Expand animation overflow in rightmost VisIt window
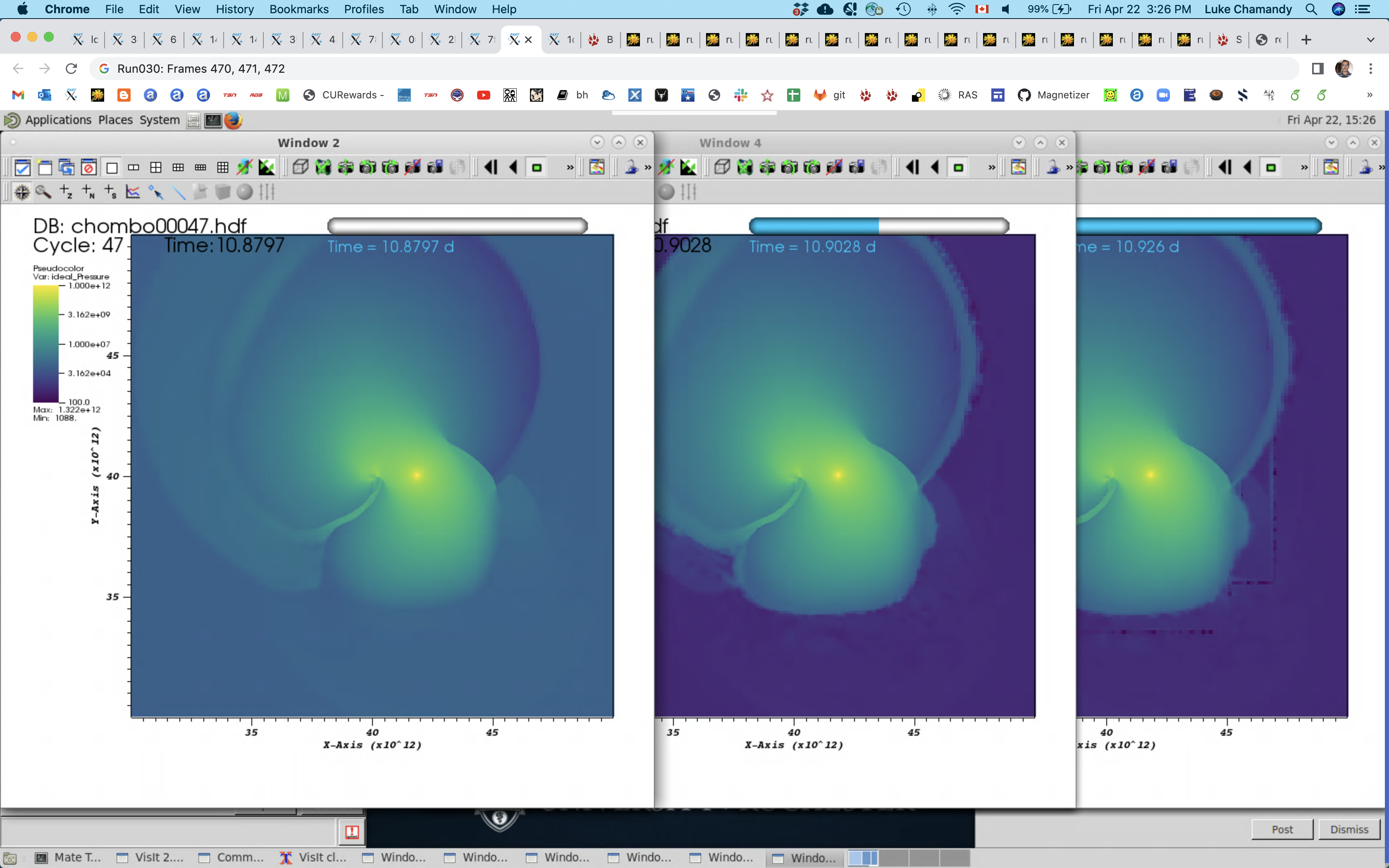 (x=1304, y=168)
